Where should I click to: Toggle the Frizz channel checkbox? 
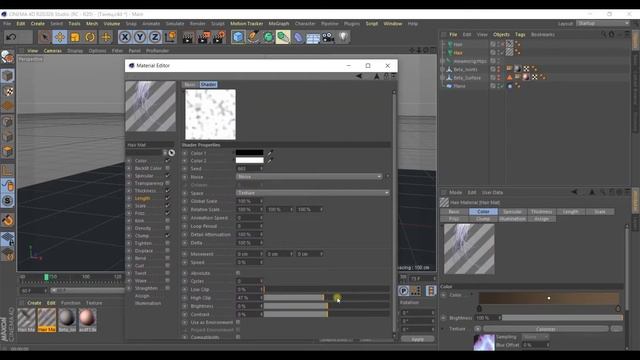[167, 213]
